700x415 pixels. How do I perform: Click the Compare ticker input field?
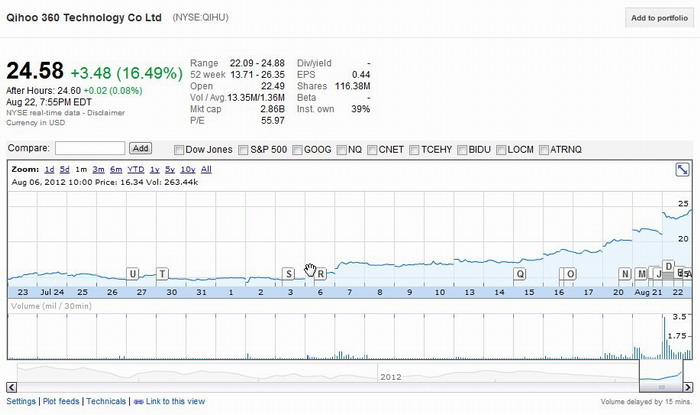click(90, 148)
